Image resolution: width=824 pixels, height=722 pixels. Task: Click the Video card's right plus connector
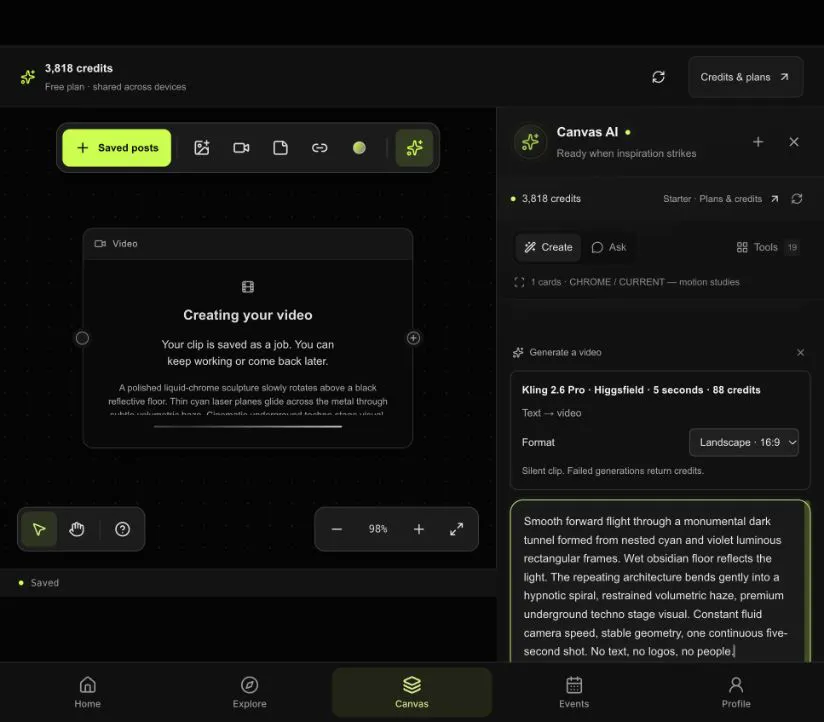(414, 338)
